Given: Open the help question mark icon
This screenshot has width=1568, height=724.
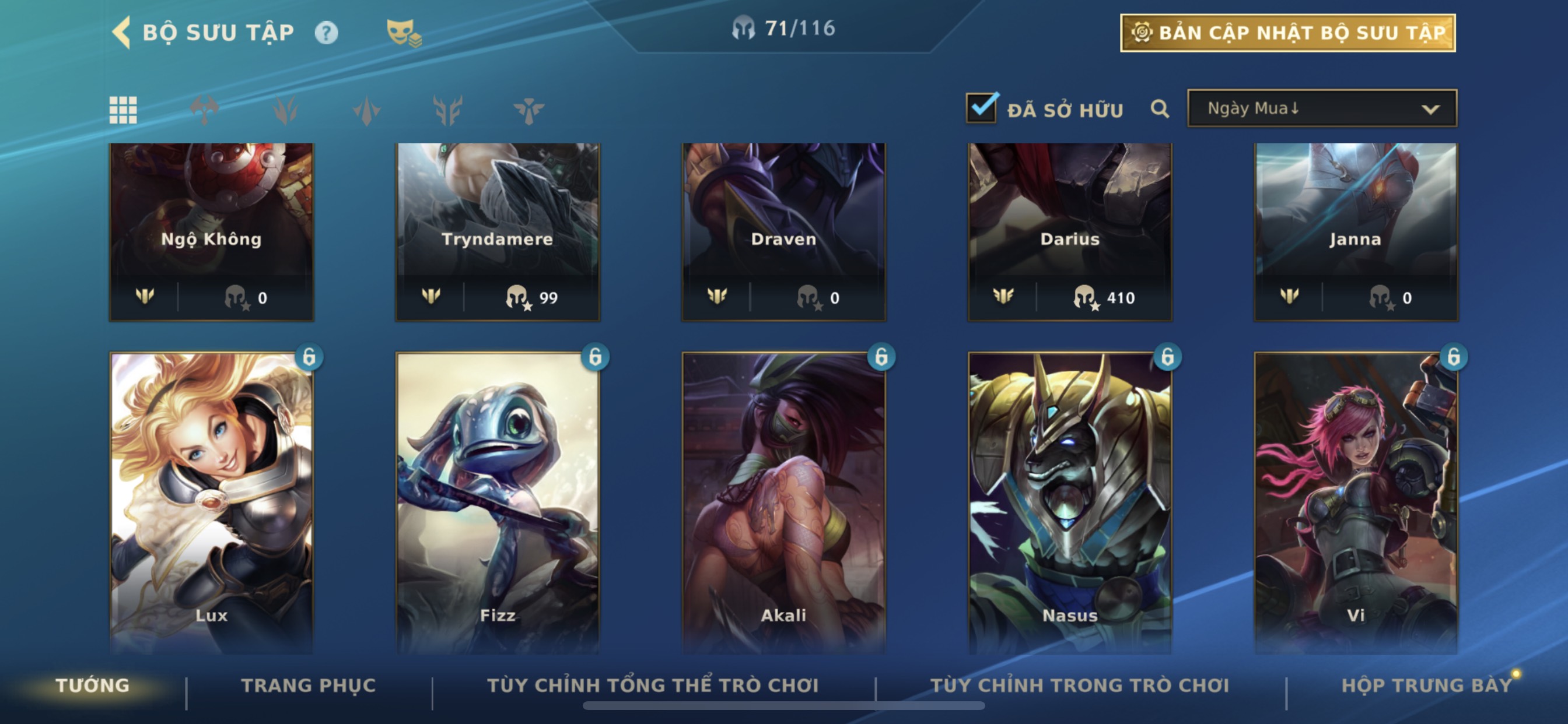Looking at the screenshot, I should (326, 33).
